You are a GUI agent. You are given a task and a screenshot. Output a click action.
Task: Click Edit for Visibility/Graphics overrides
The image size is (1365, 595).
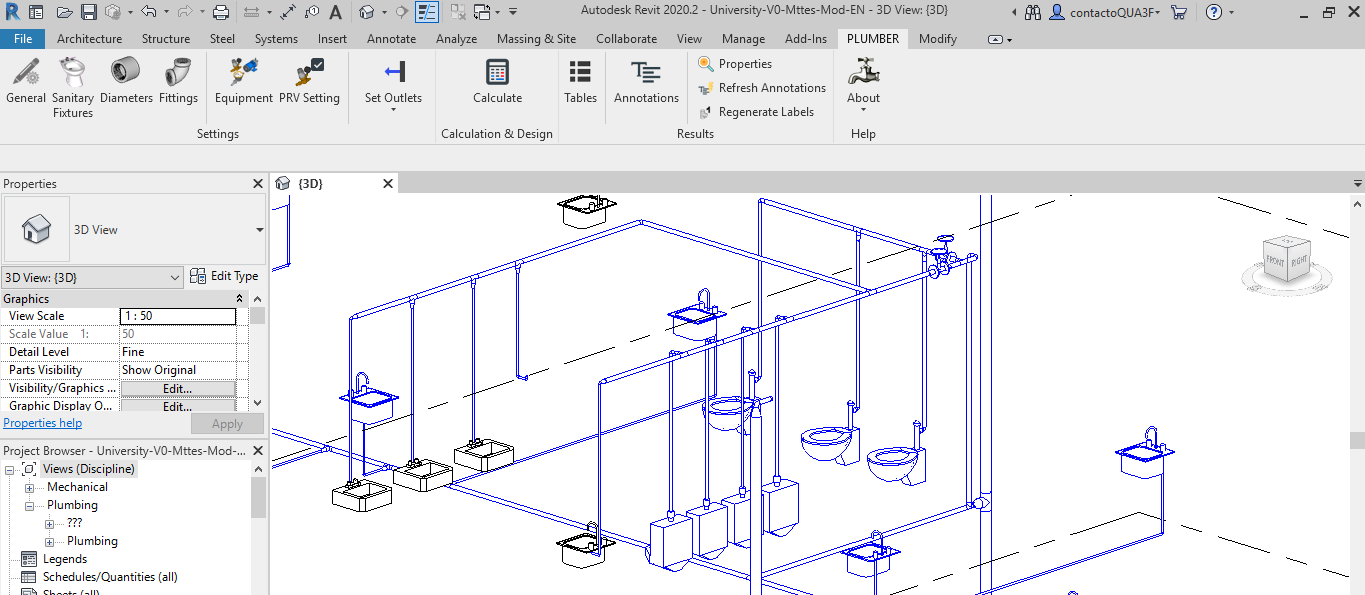177,388
